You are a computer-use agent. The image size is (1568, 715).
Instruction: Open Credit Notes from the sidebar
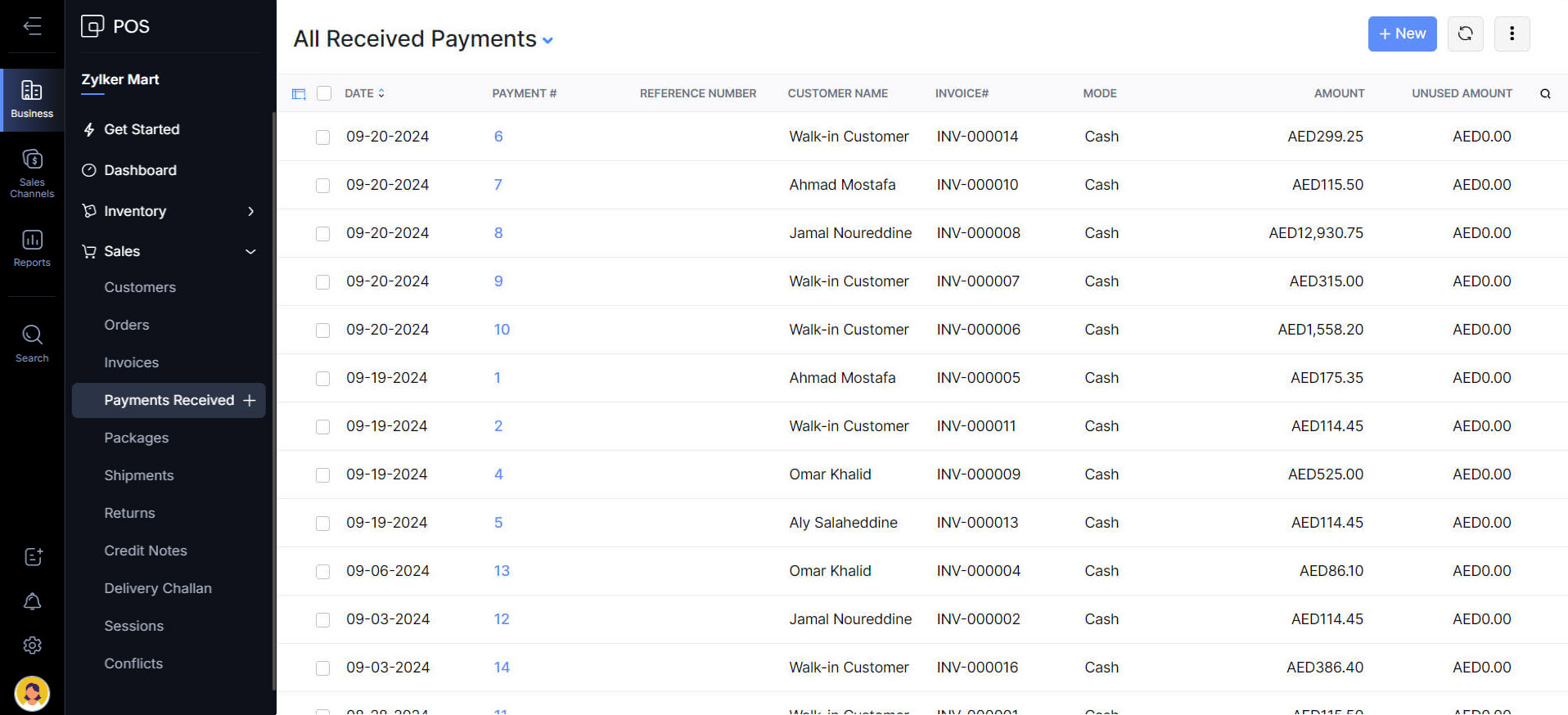[x=146, y=551]
